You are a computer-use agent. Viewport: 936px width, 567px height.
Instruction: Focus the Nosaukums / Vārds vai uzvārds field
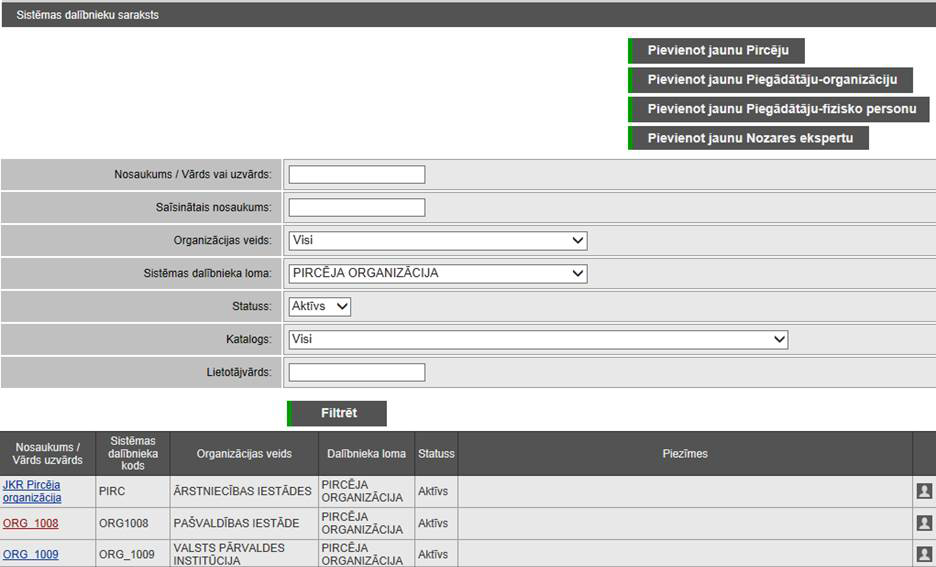click(357, 175)
